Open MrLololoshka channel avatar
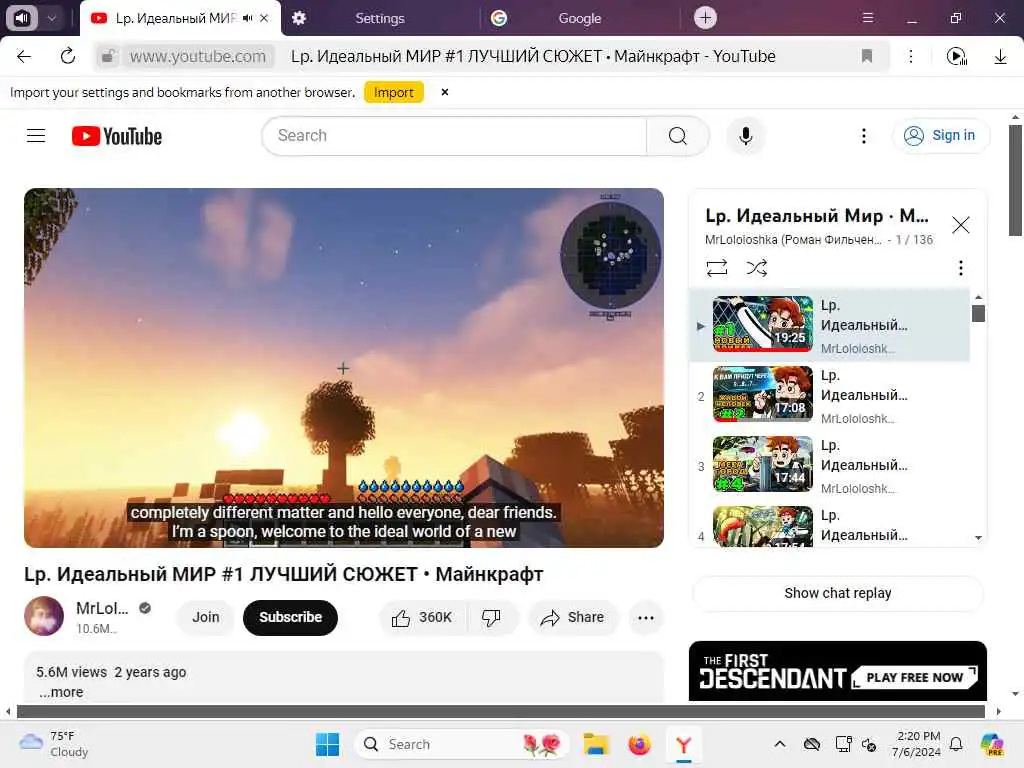Screen dimensions: 1024x768 point(44,616)
